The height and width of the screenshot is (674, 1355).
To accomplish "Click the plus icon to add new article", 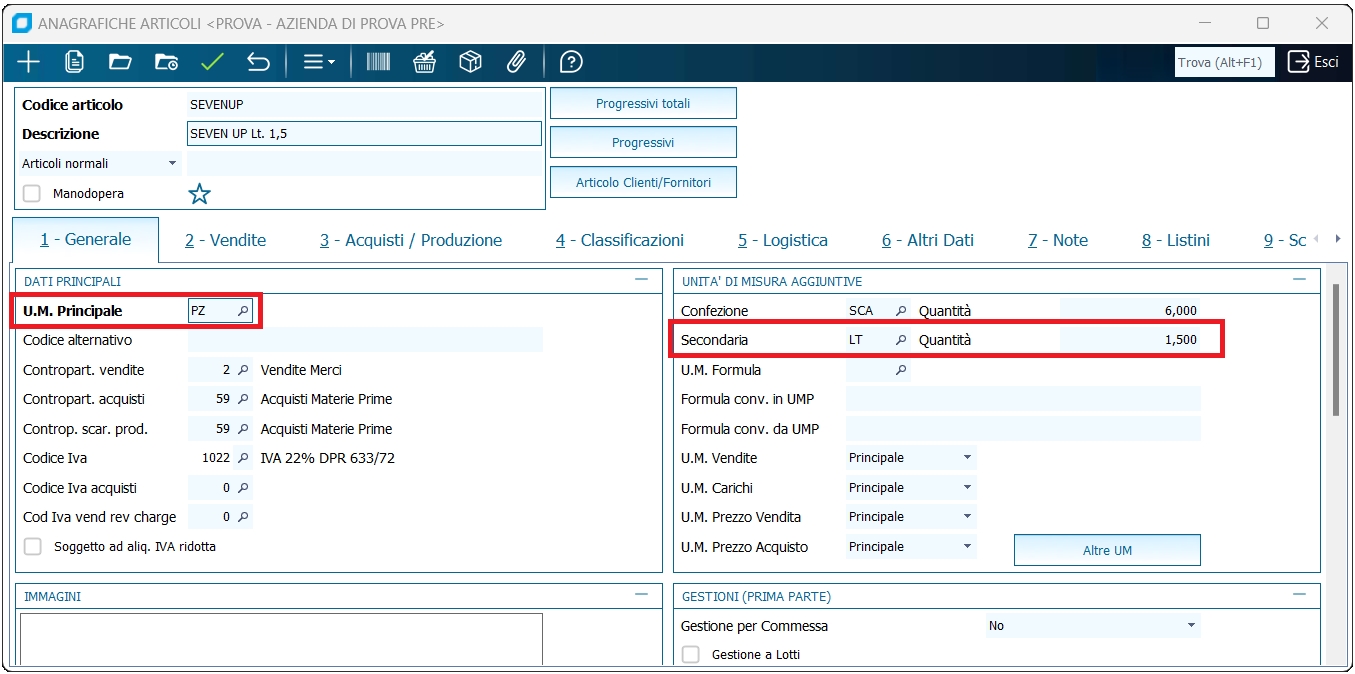I will point(28,62).
